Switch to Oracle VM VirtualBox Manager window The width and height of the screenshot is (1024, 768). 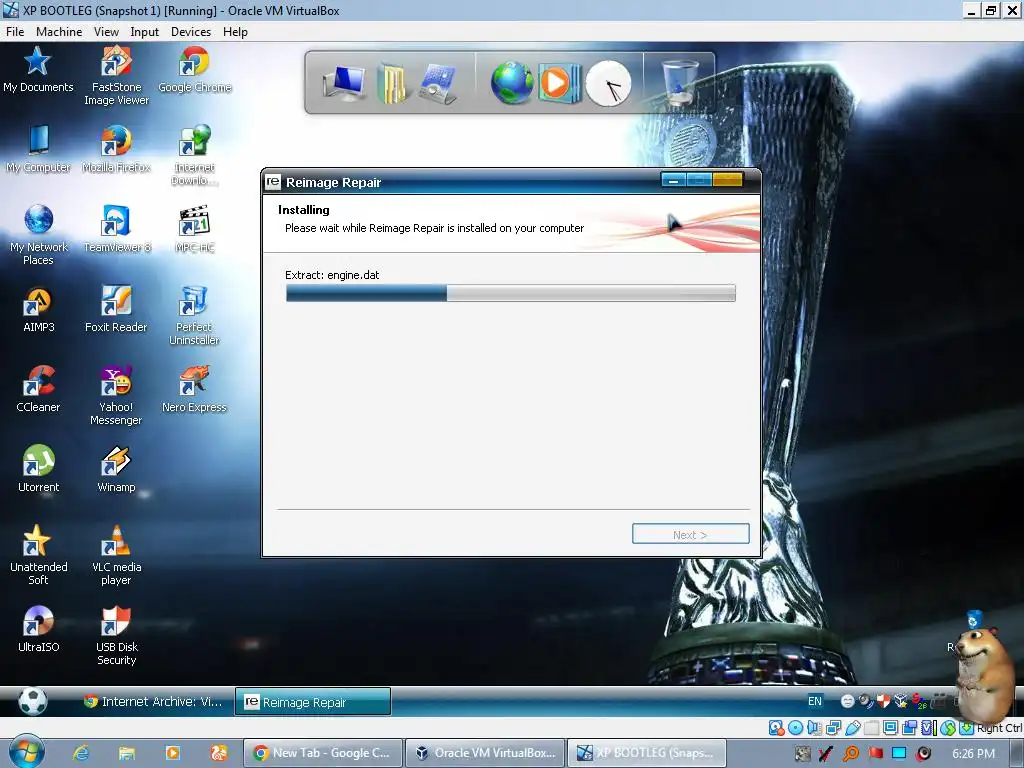click(x=485, y=753)
